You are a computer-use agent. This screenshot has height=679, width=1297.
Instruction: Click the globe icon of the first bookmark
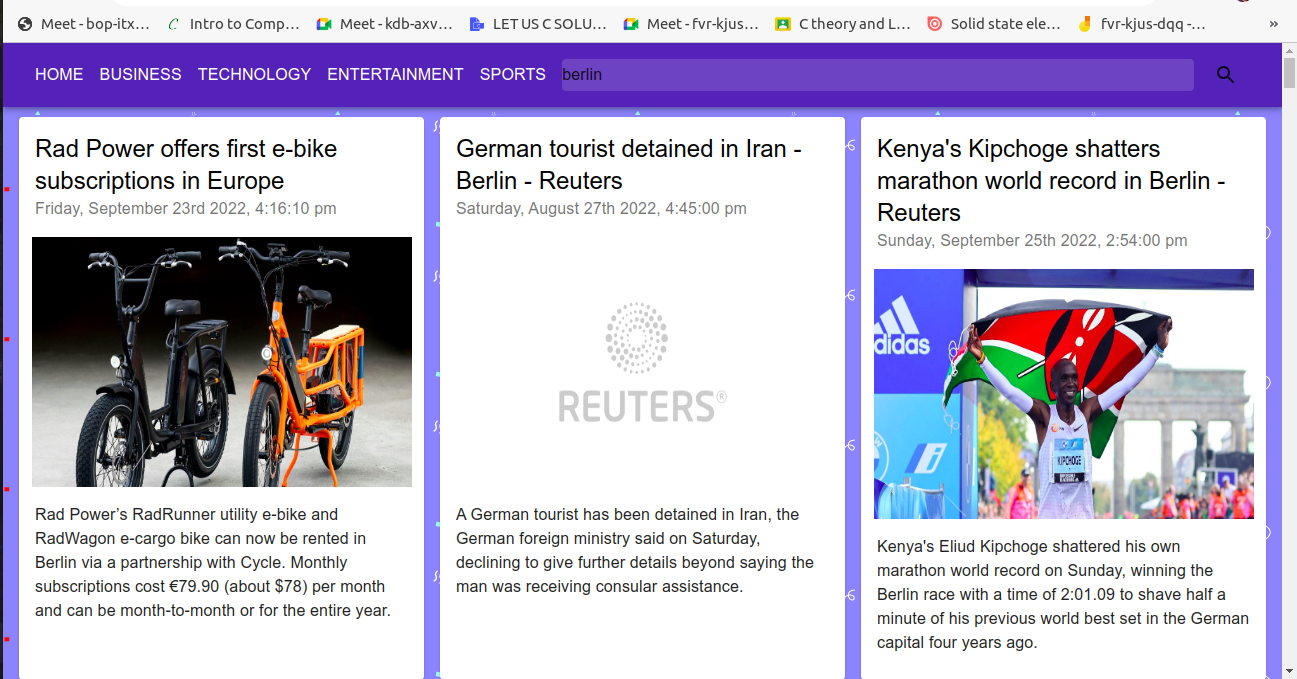coord(25,24)
